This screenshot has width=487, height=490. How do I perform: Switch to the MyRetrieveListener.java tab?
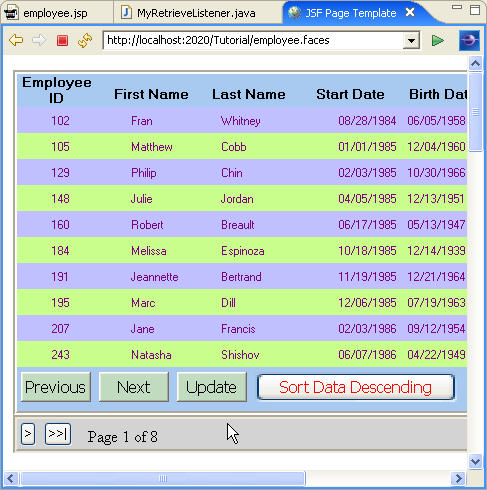point(189,13)
